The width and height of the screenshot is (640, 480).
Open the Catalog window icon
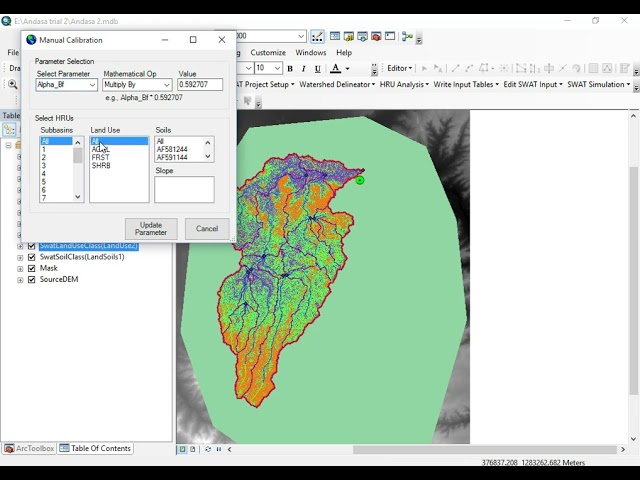[x=349, y=36]
